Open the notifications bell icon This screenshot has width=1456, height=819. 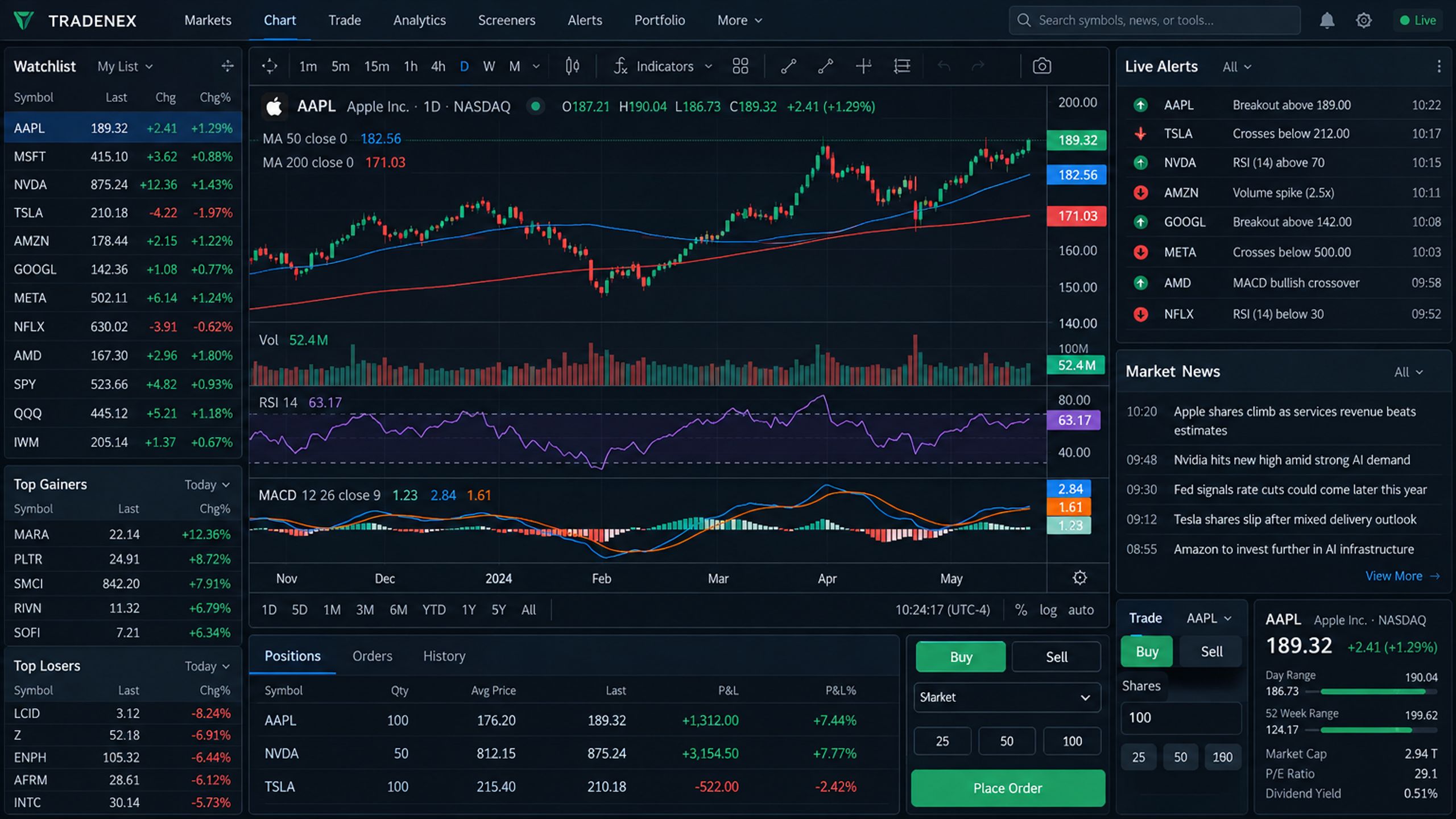pyautogui.click(x=1326, y=20)
